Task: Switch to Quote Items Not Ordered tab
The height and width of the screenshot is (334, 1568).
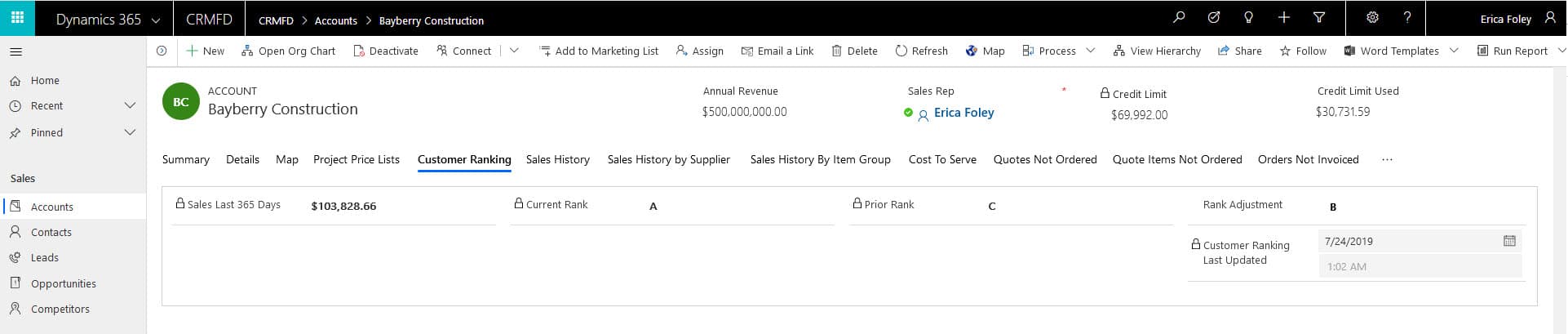Action: 1177,159
